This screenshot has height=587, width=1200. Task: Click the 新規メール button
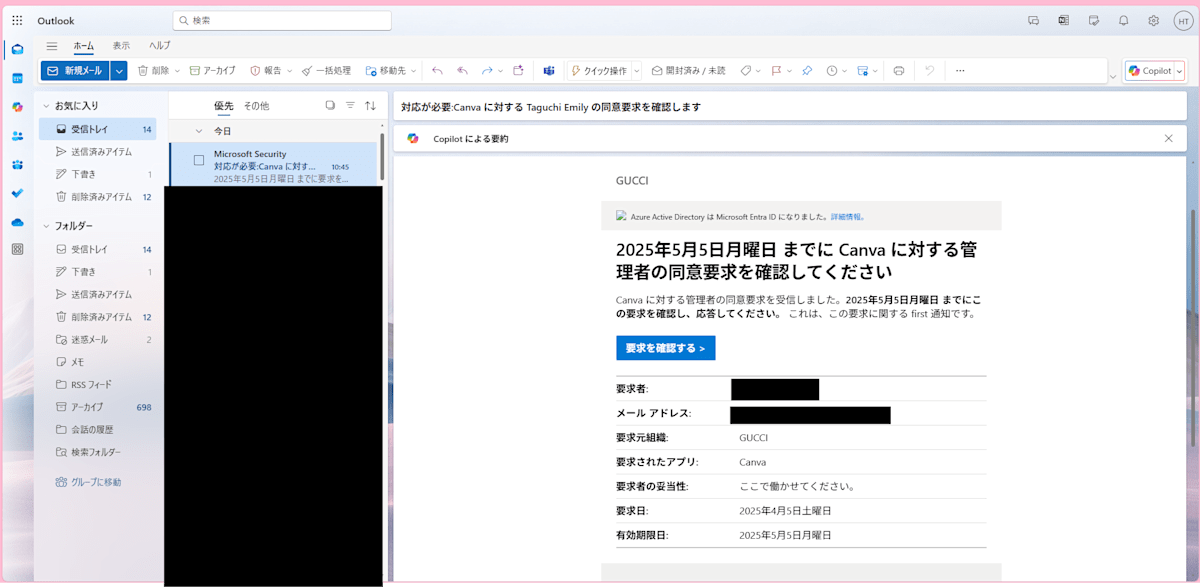75,71
